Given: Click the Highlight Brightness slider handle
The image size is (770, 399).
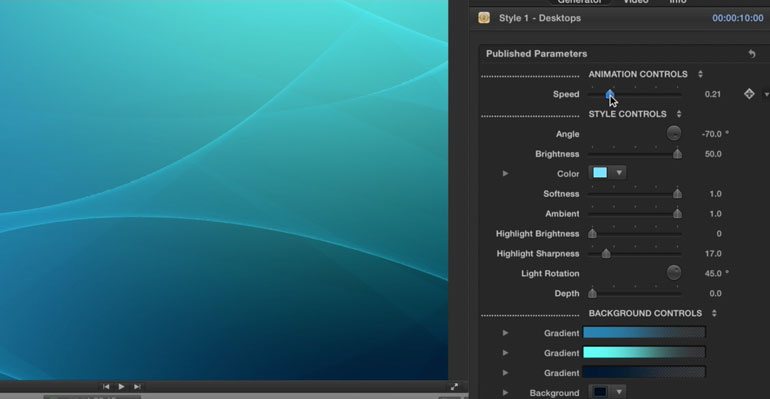Looking at the screenshot, I should coord(593,234).
